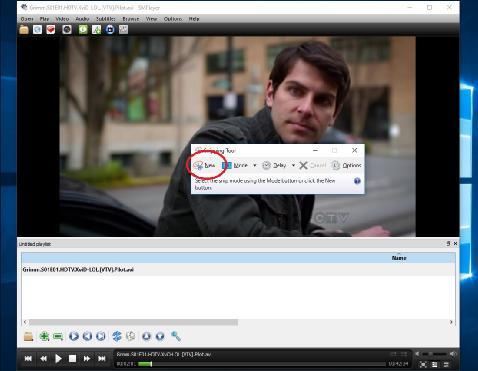
Task: Click the playlist horizontal scrollbar
Action: pos(133,322)
